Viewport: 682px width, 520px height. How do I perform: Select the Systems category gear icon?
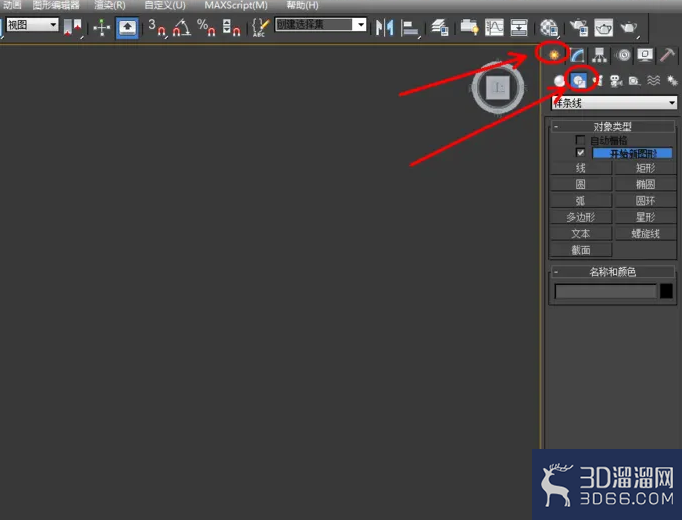click(672, 81)
